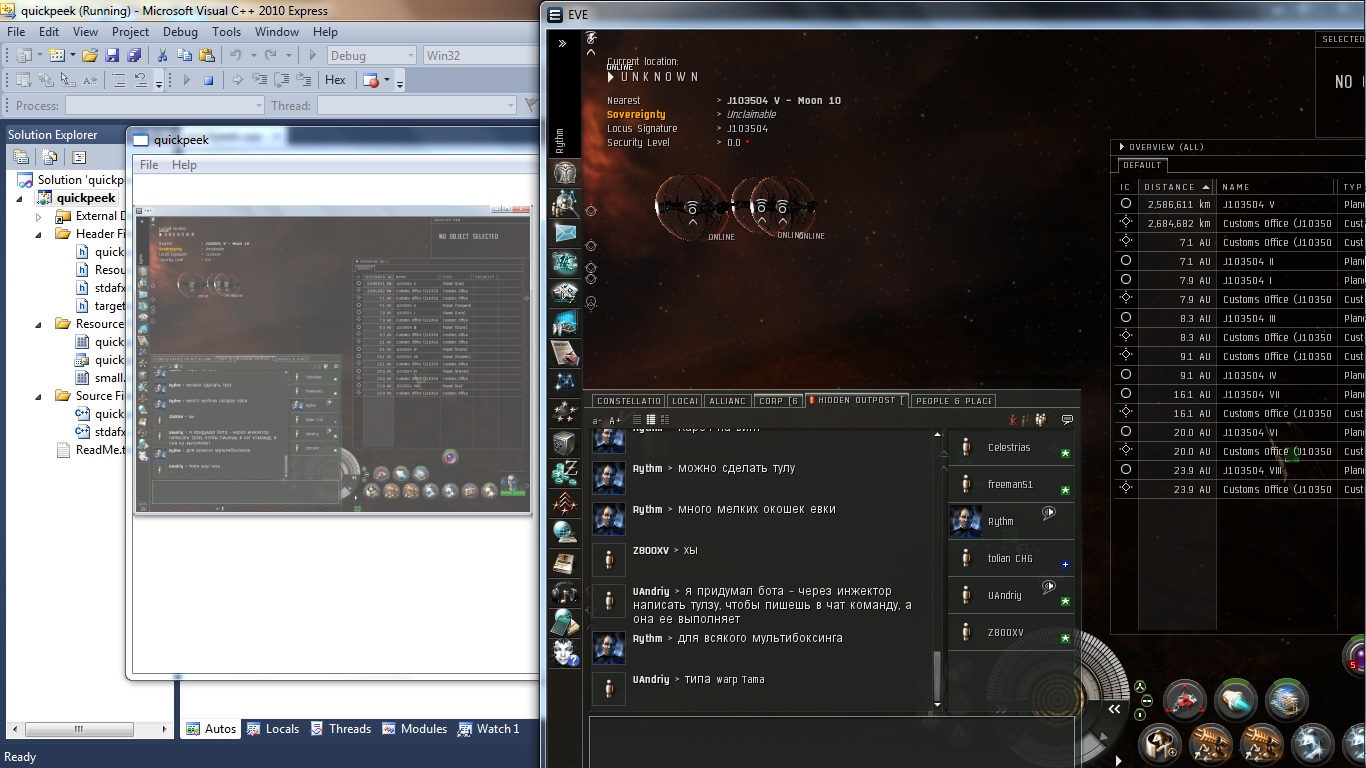Expand the External Dependencies tree node
Image resolution: width=1366 pixels, height=768 pixels.
39,216
